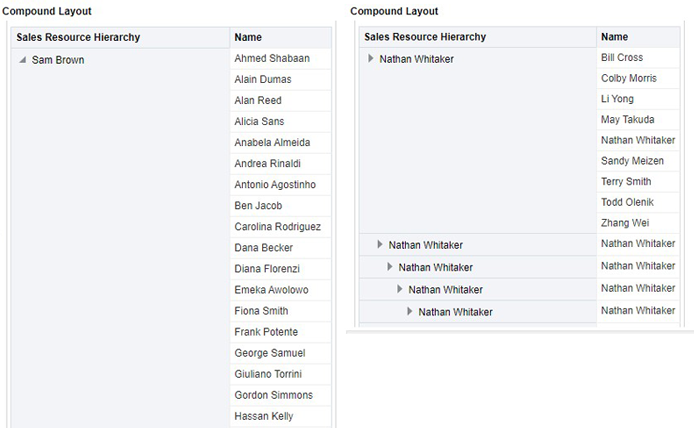
Task: Click the Name column header in the right table
Action: [x=638, y=37]
